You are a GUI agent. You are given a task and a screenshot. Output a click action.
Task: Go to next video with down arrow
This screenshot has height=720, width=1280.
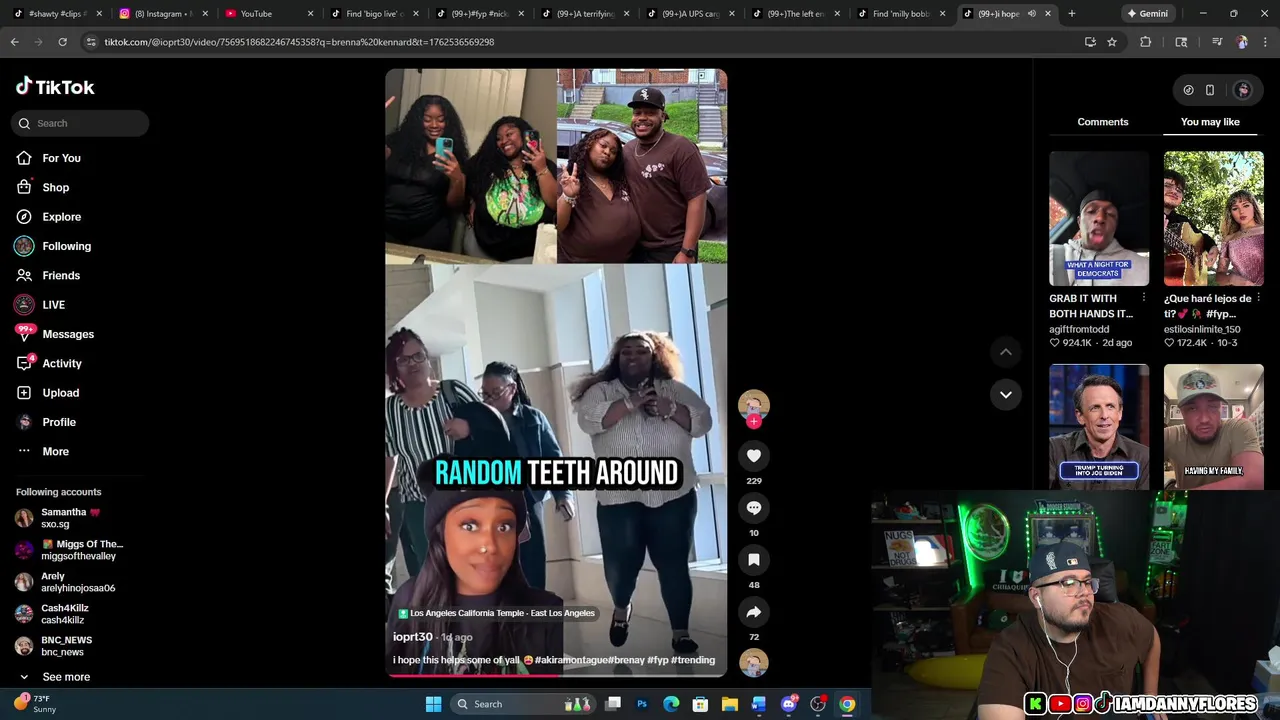1006,394
